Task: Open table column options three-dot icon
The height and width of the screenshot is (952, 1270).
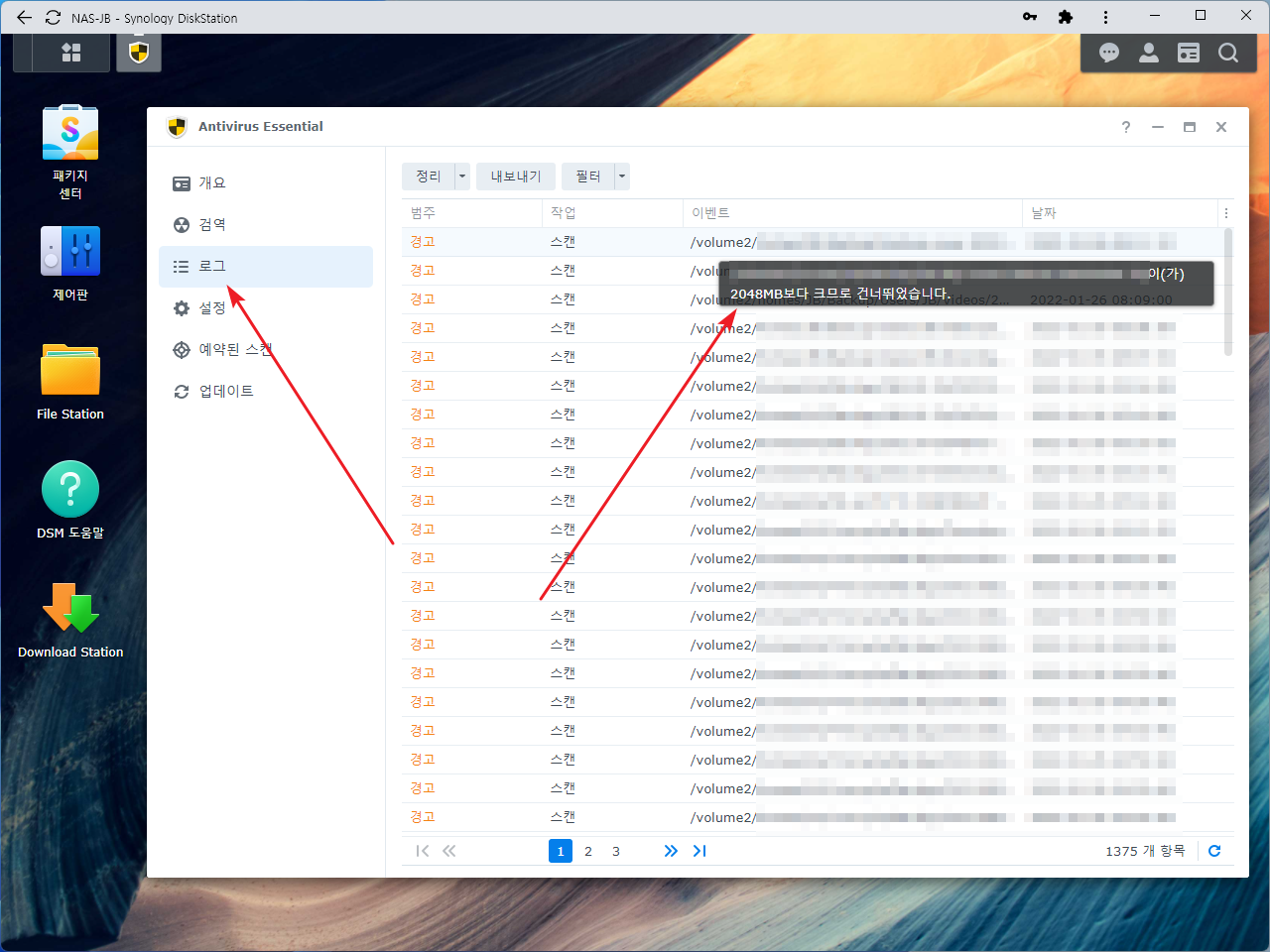Action: [1226, 213]
